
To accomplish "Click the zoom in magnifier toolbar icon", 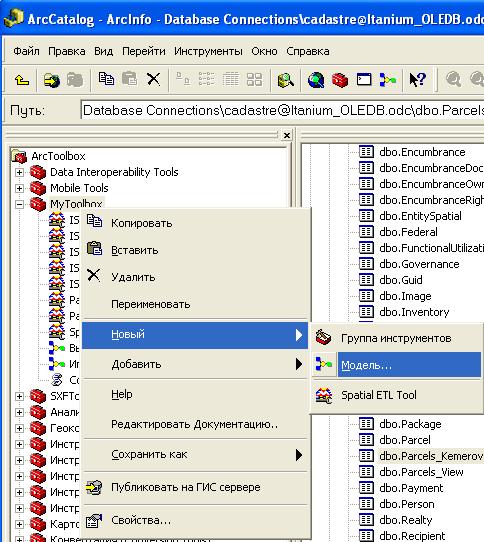I will (453, 79).
